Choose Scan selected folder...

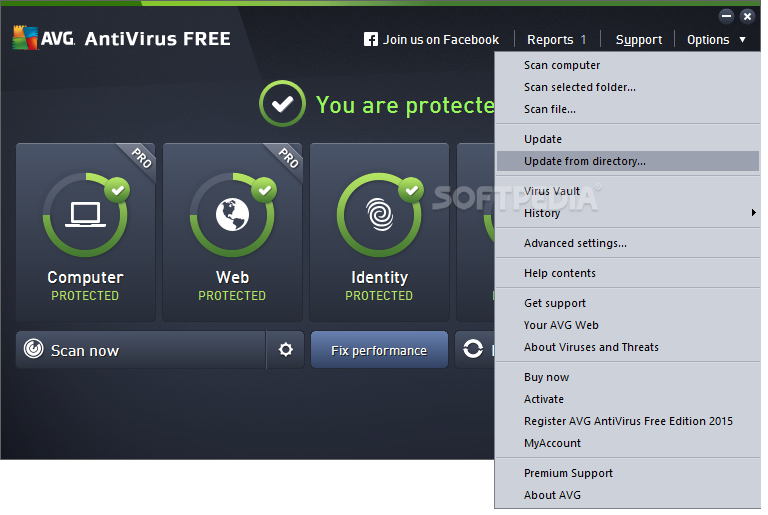(x=627, y=87)
